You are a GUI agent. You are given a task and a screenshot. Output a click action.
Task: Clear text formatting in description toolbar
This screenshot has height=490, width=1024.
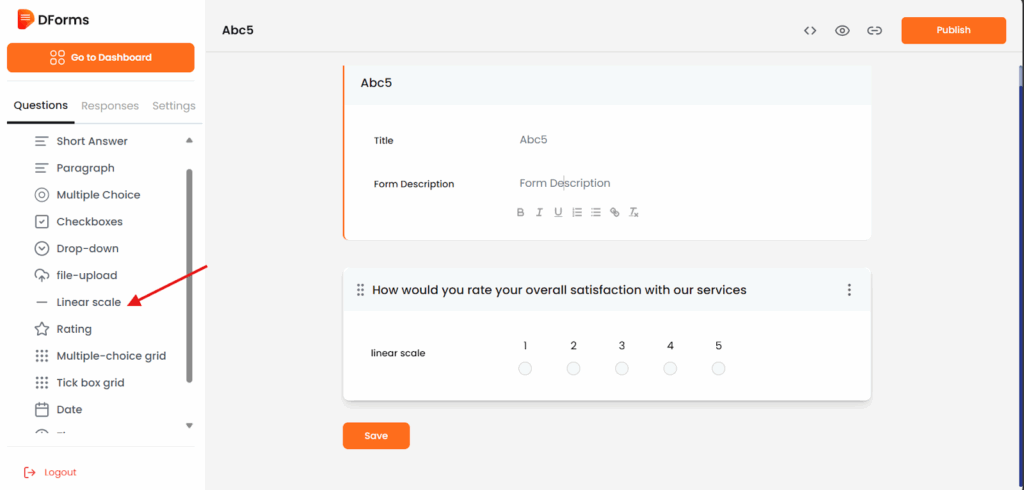click(633, 212)
